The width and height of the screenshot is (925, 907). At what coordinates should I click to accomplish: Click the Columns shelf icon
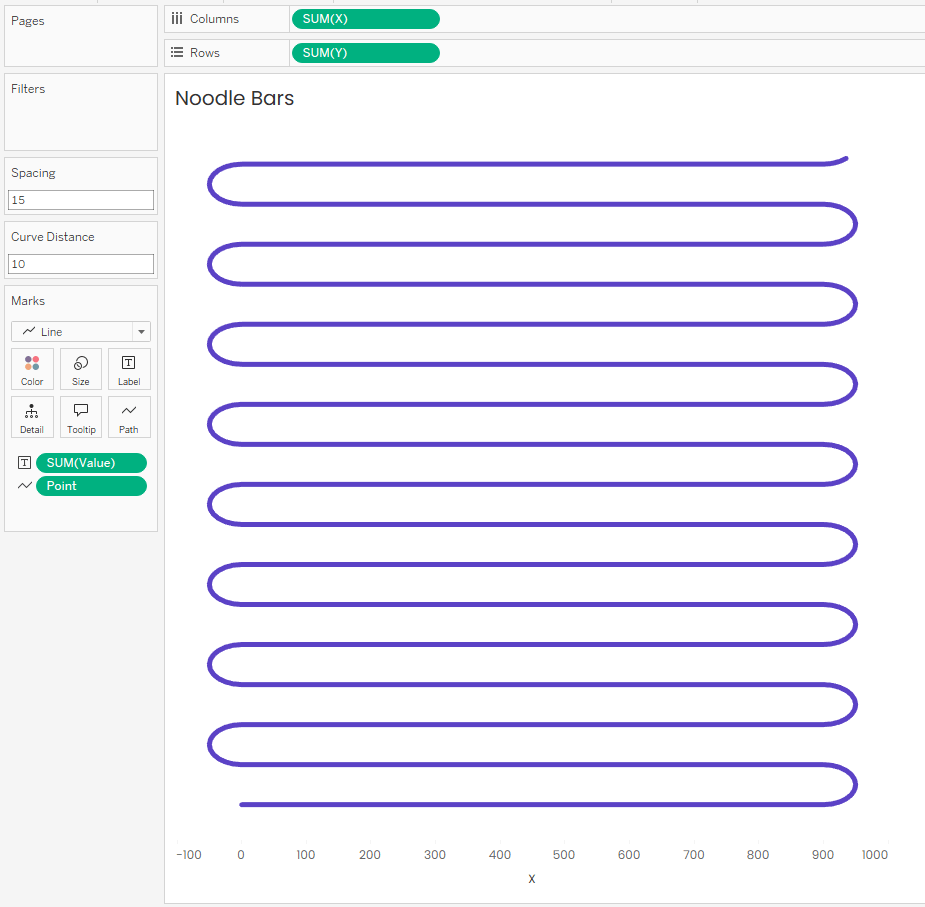tap(177, 18)
